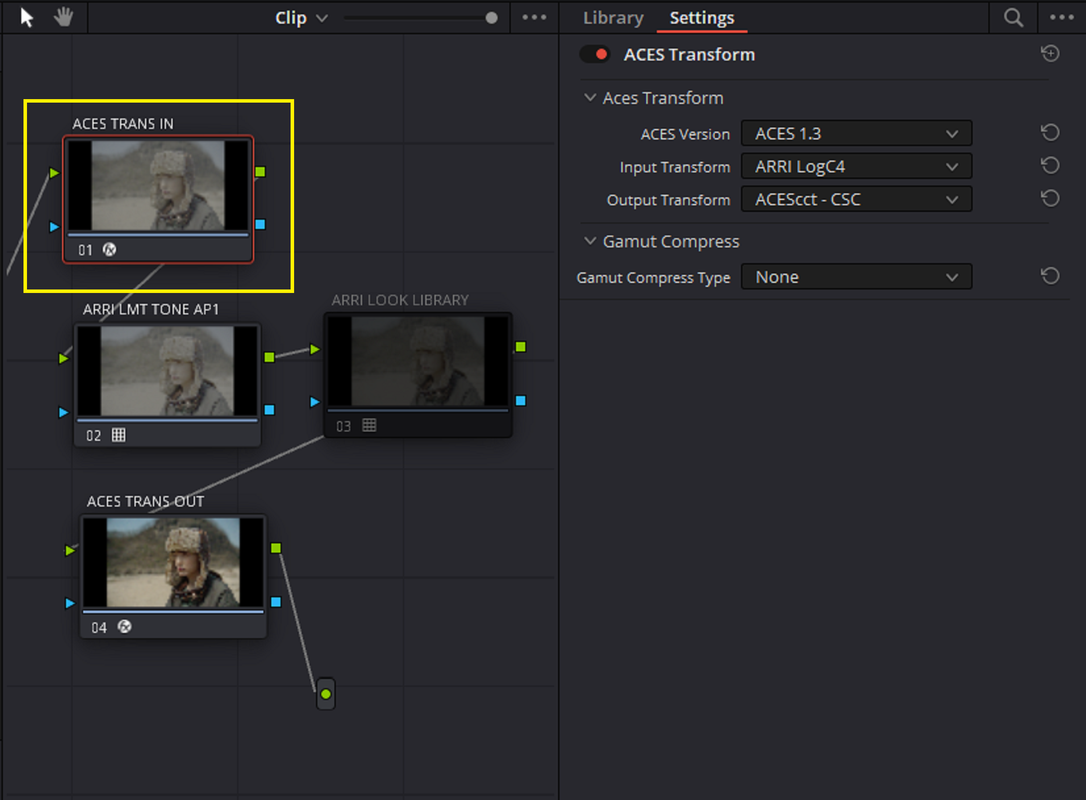Switch to the Settings tab
The width and height of the screenshot is (1086, 800).
coord(702,17)
